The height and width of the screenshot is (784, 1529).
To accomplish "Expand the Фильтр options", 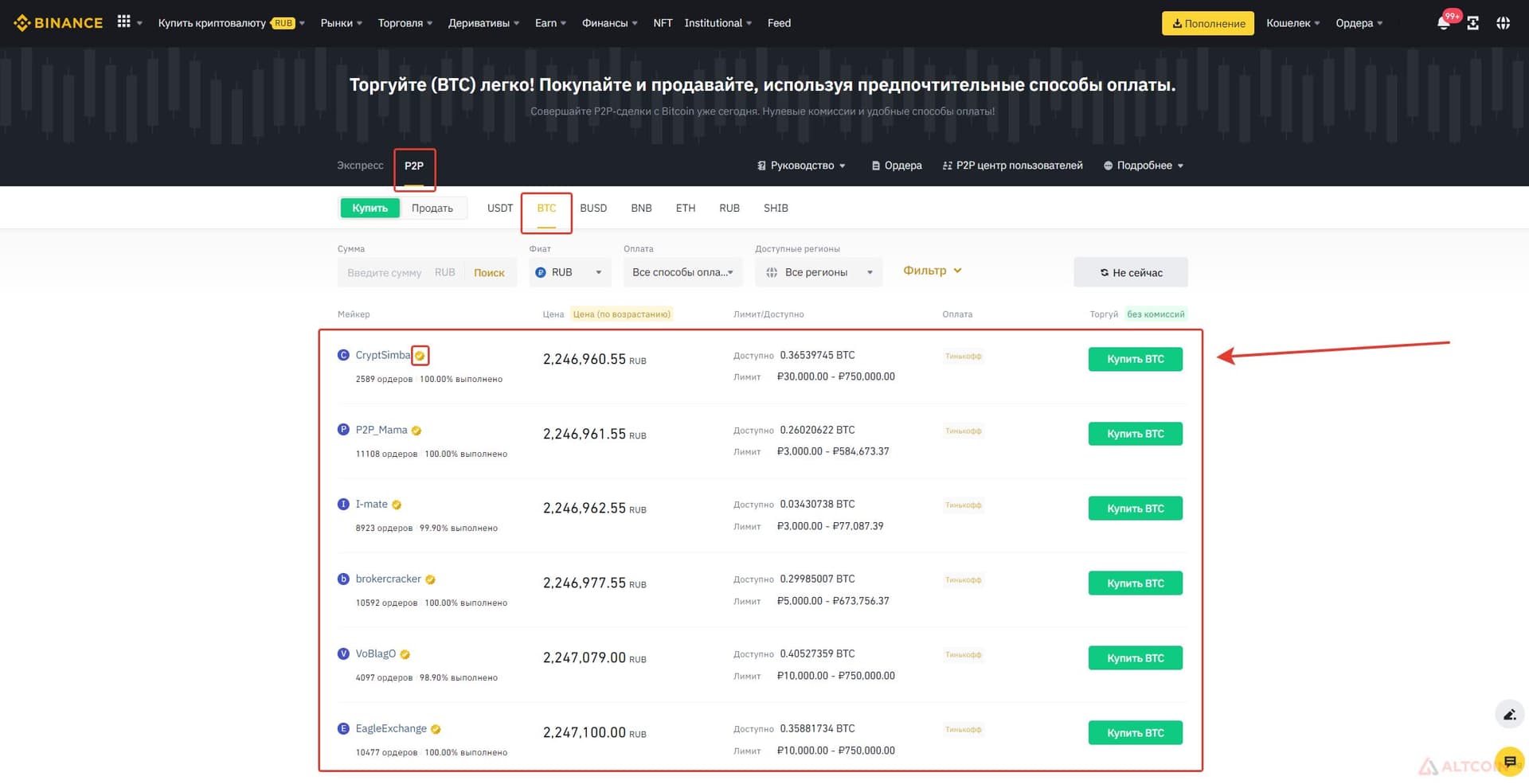I will (x=933, y=271).
